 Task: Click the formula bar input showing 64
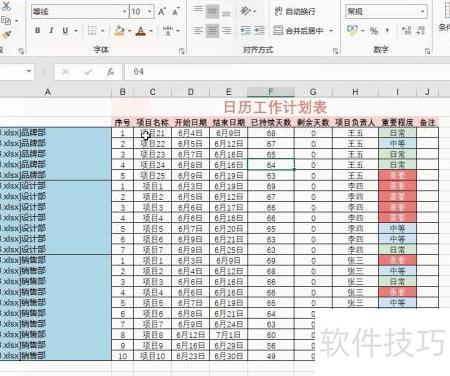point(287,71)
